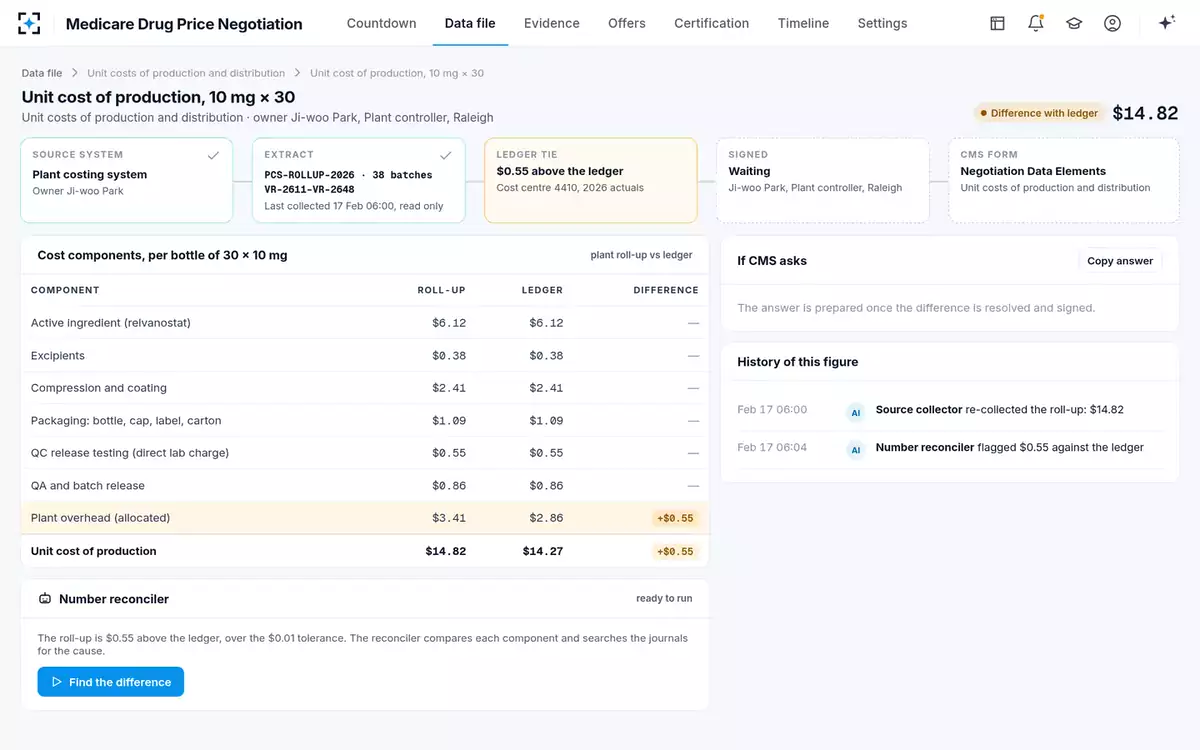Image resolution: width=1200 pixels, height=750 pixels.
Task: Click the $2.86 ledger value
Action: (x=546, y=518)
